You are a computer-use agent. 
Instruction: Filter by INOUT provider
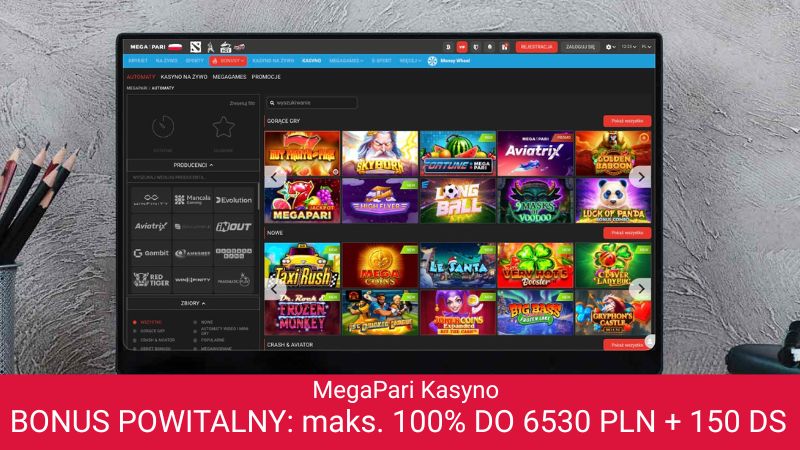(x=234, y=226)
